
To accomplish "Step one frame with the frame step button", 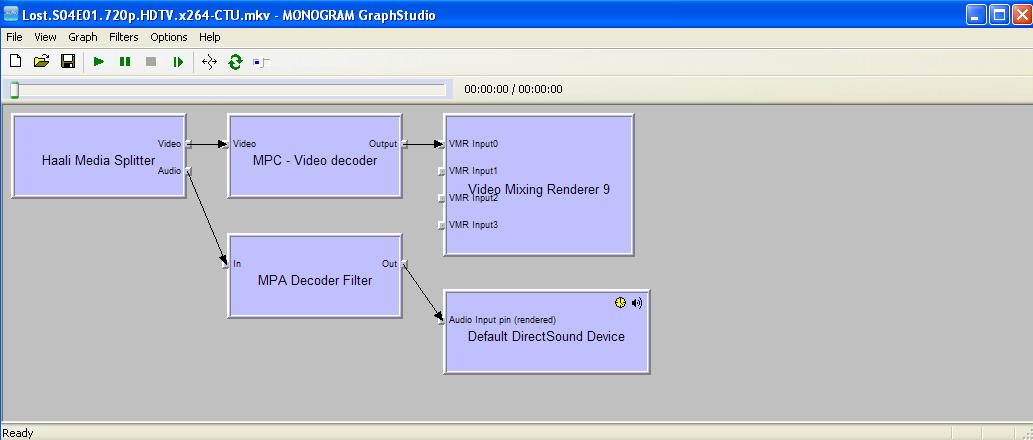I will (x=178, y=62).
